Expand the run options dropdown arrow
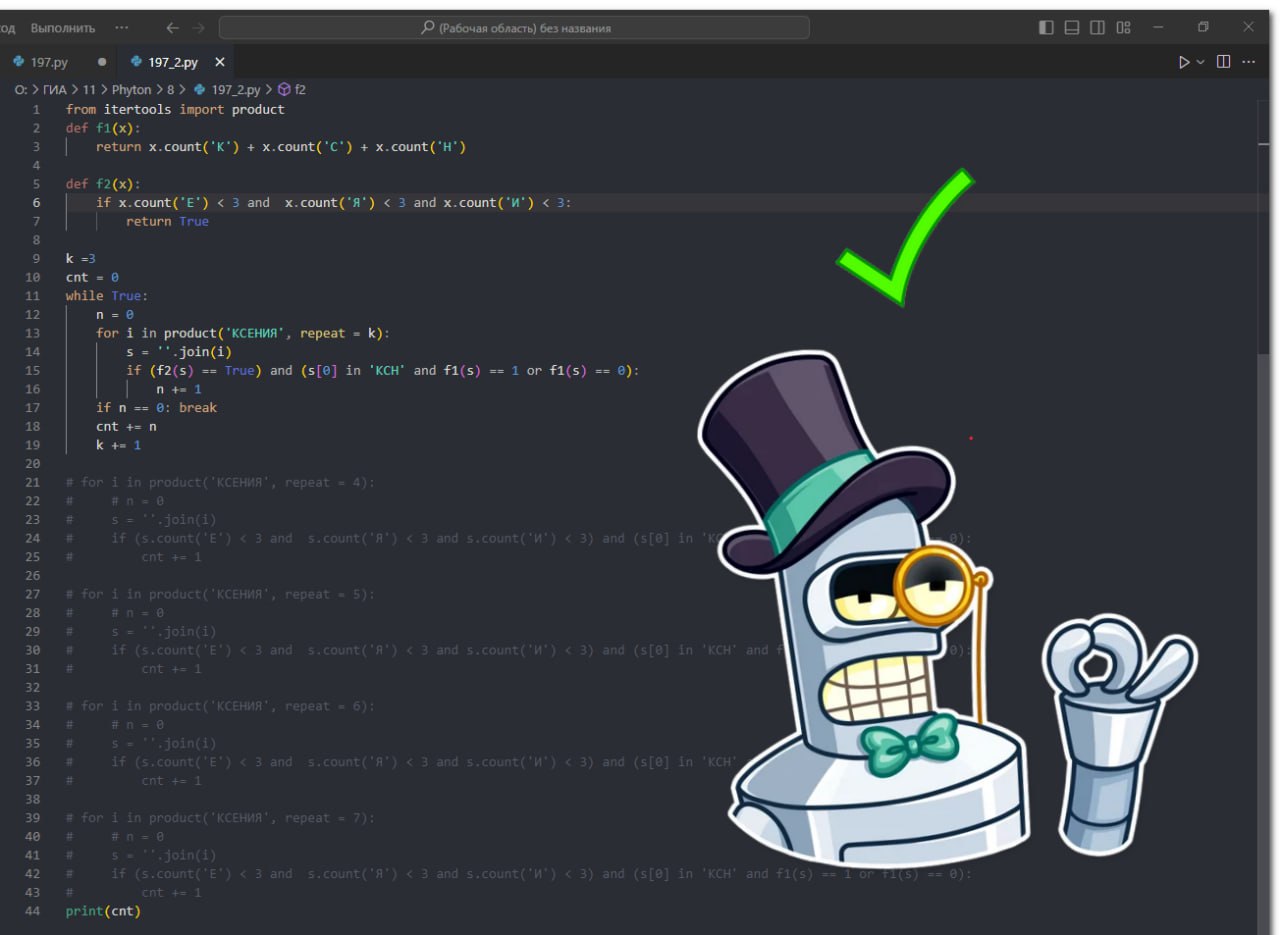 (x=1201, y=62)
